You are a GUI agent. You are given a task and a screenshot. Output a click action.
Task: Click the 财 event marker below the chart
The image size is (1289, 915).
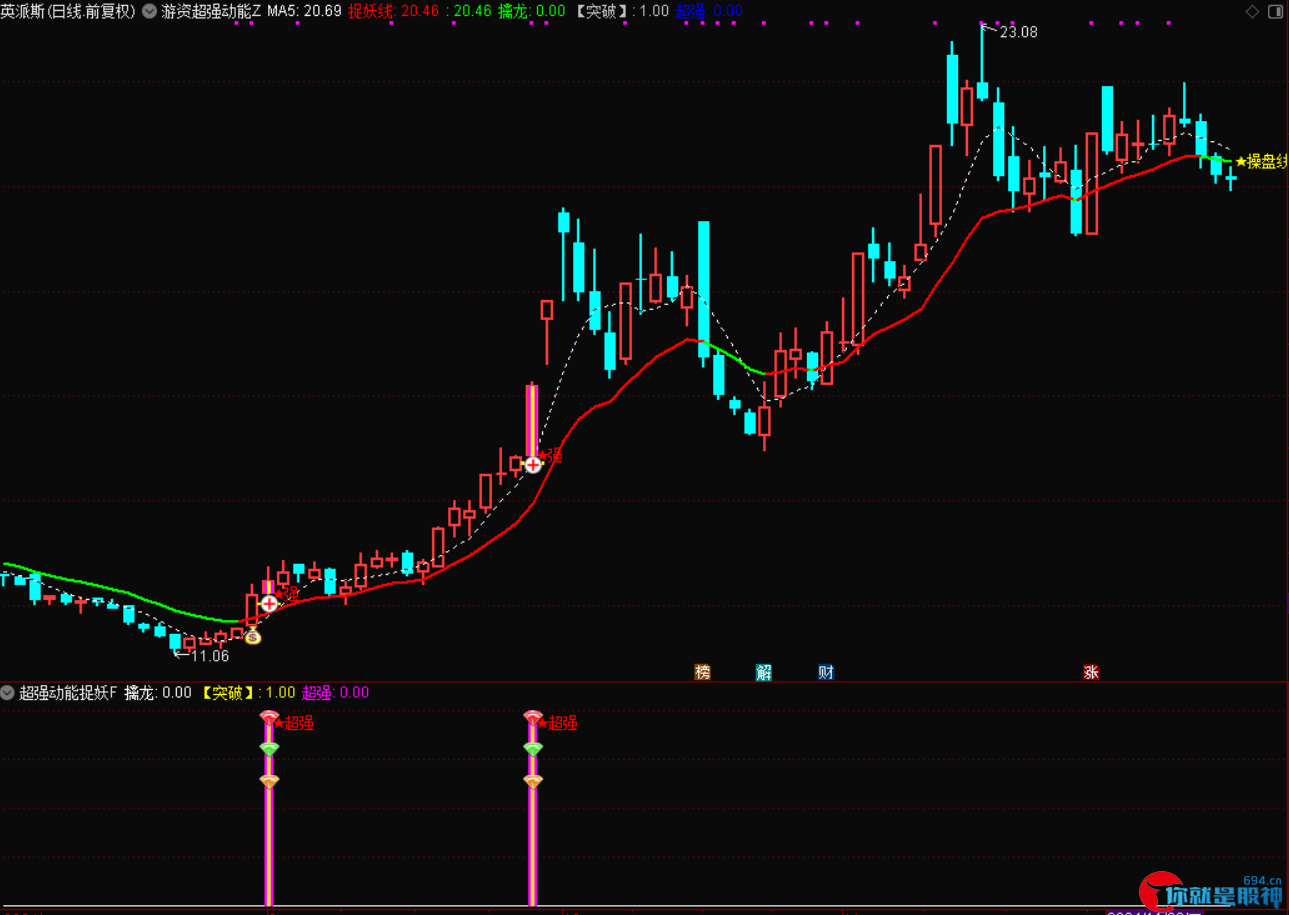826,672
